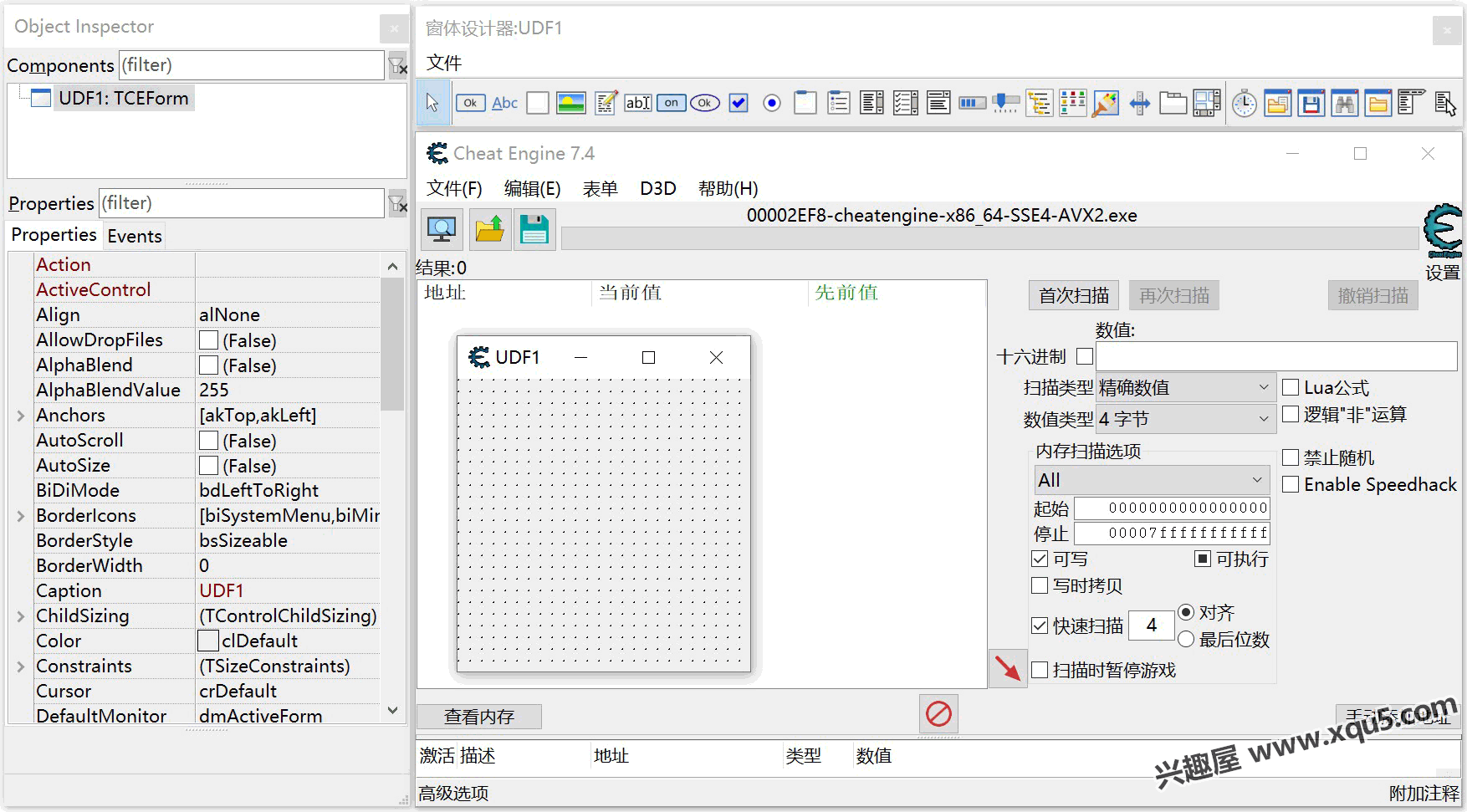Tick the 扫描时暂停游戏 checkbox

1040,670
